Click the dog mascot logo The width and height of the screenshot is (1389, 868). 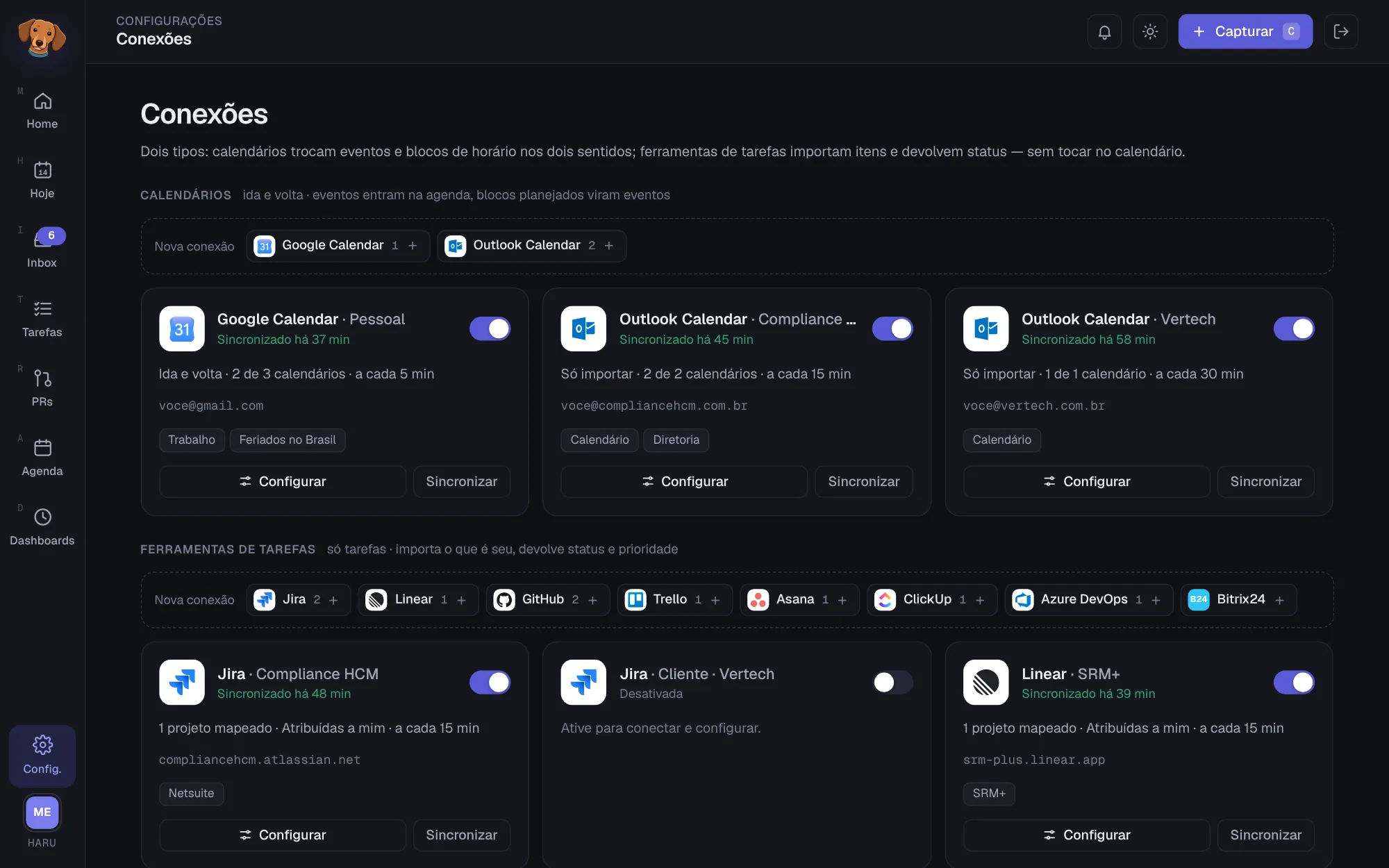pos(42,37)
